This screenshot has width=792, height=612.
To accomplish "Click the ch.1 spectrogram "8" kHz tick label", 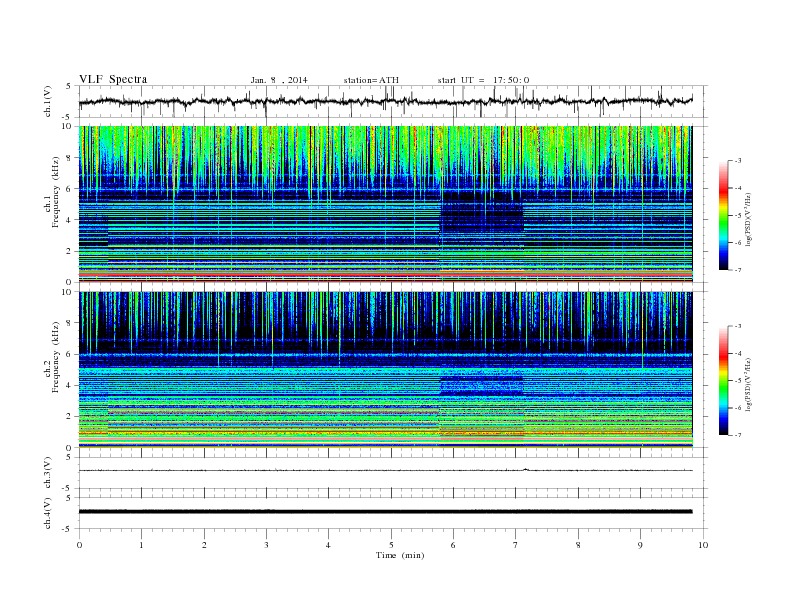I will click(69, 158).
